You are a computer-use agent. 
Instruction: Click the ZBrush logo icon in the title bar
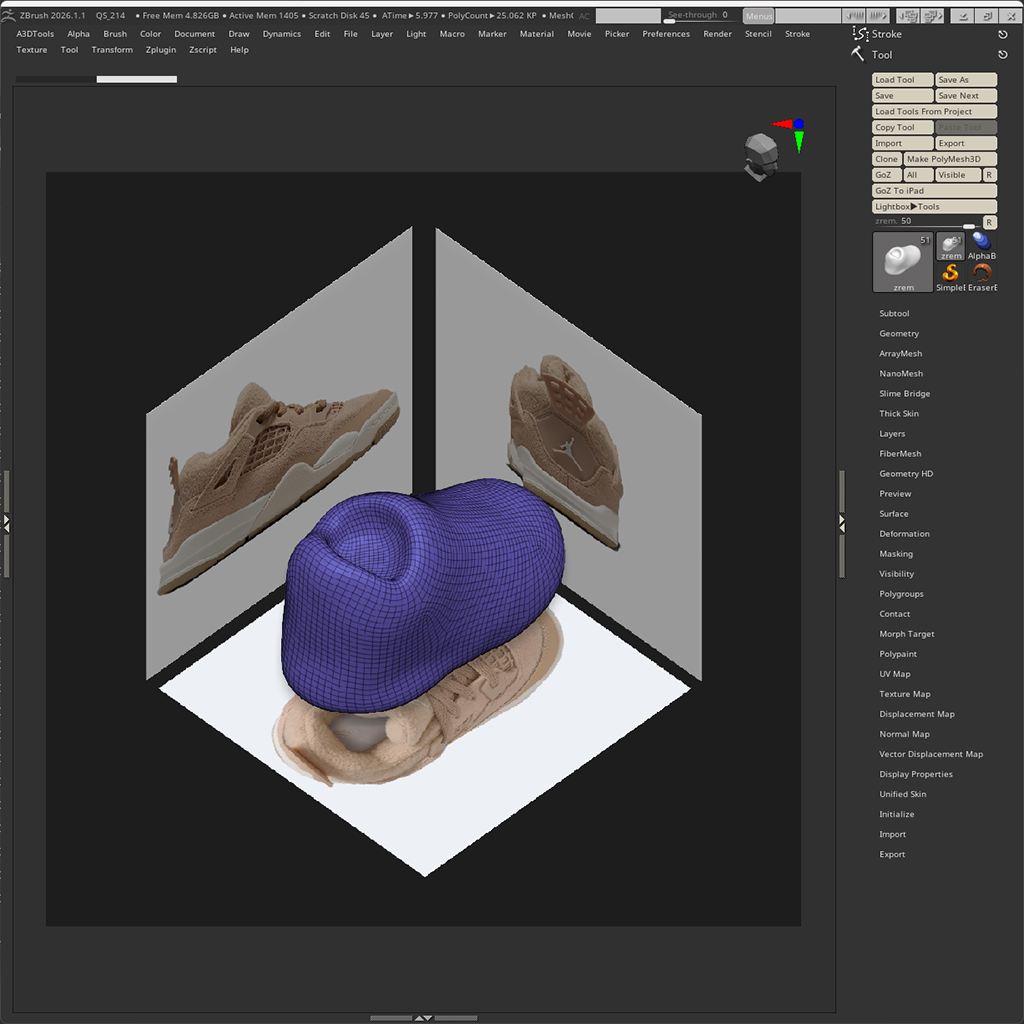8,14
